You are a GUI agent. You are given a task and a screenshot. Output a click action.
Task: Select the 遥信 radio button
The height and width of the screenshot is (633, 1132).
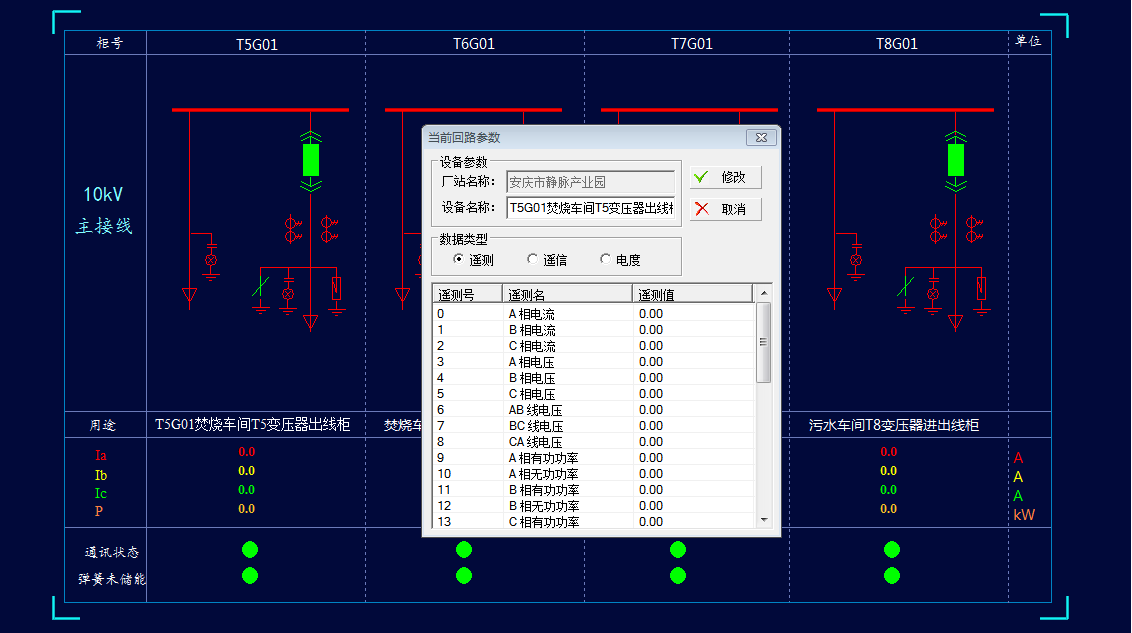tap(532, 258)
